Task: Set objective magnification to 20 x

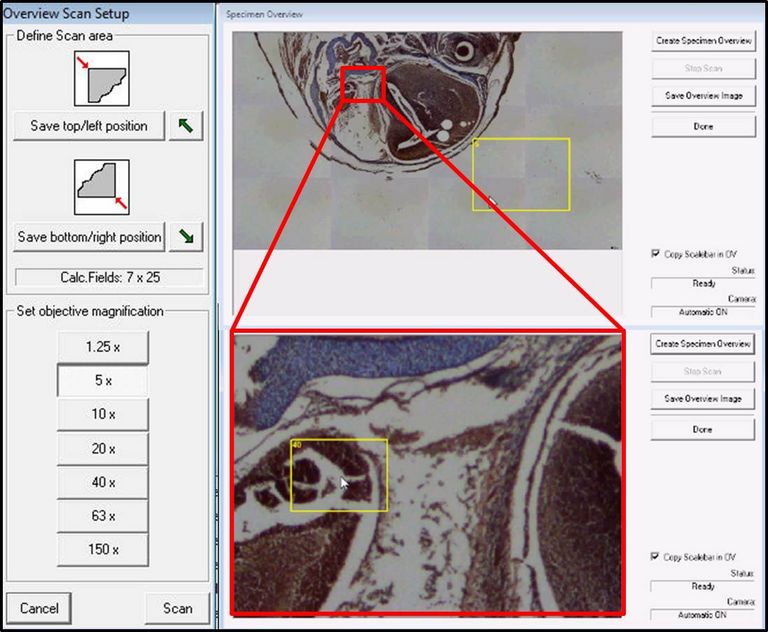Action: pos(102,449)
